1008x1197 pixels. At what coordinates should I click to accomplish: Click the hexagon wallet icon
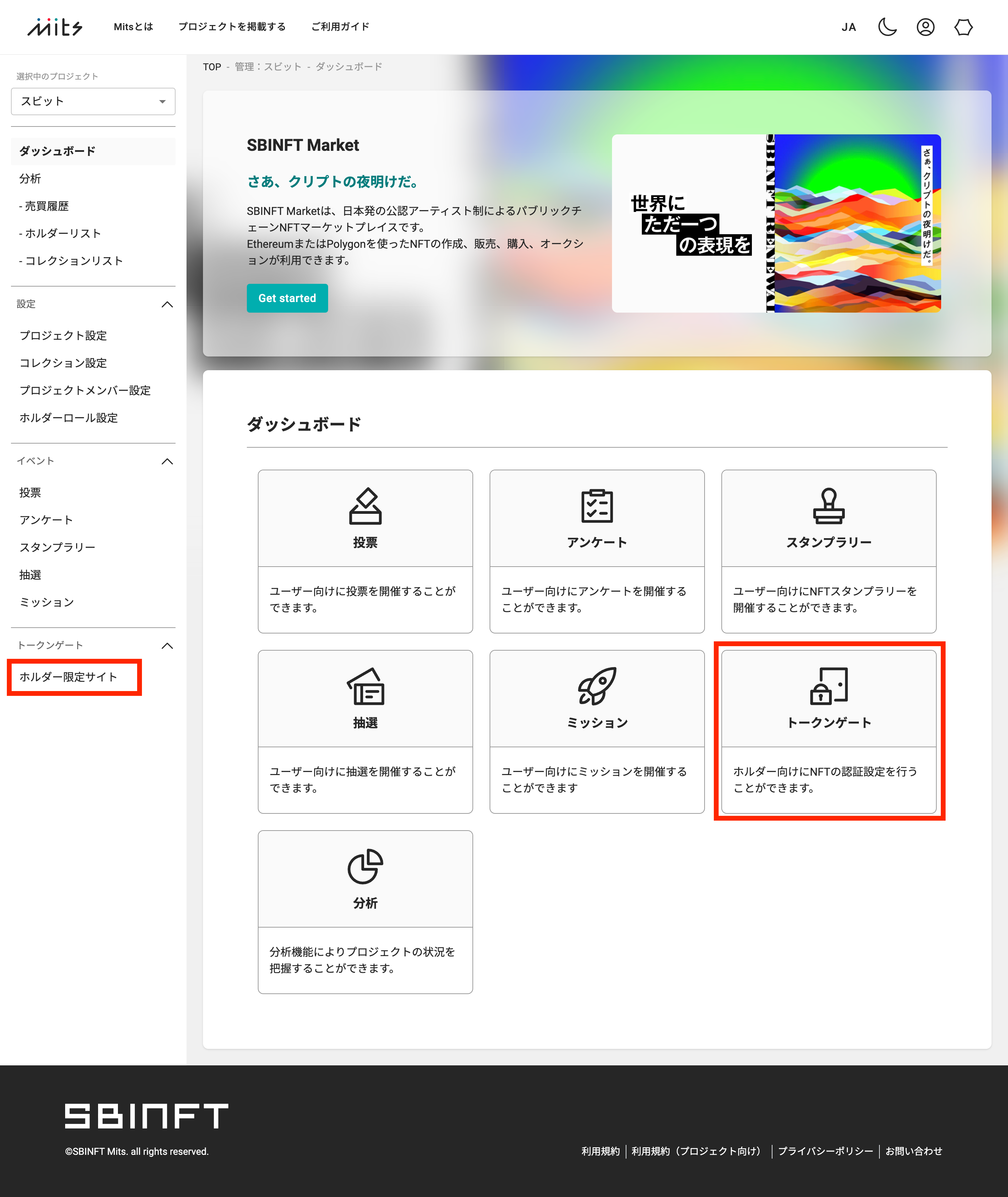(x=963, y=27)
